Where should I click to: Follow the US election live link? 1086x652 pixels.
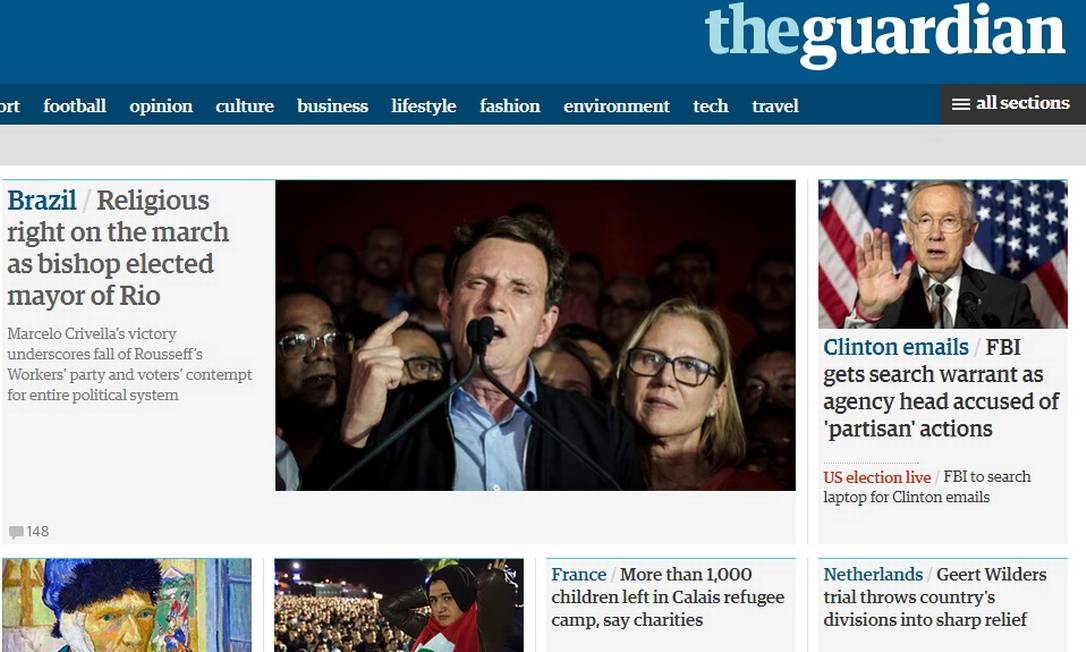pos(877,477)
